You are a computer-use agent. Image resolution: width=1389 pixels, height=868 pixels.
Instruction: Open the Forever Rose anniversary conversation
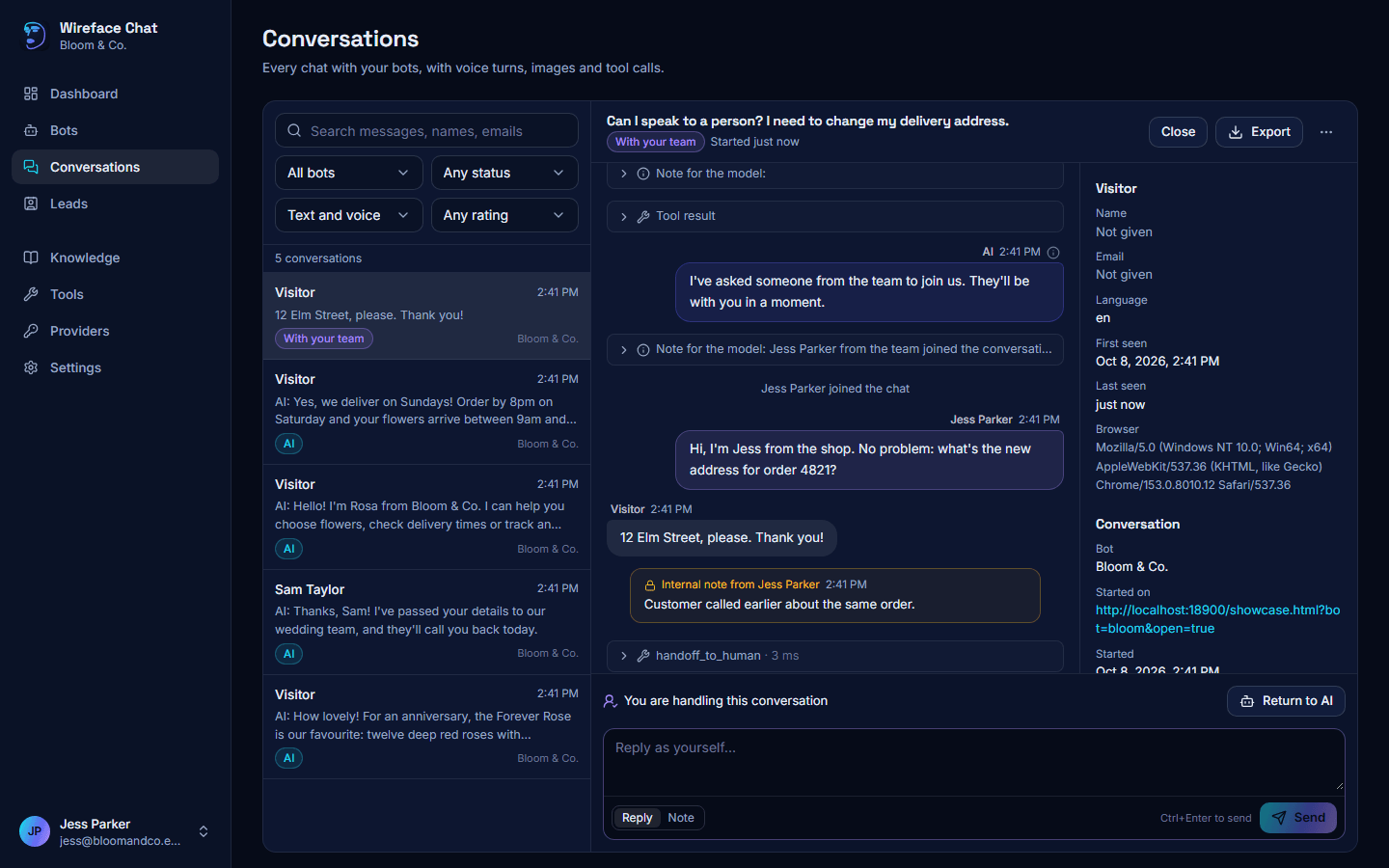click(x=426, y=726)
